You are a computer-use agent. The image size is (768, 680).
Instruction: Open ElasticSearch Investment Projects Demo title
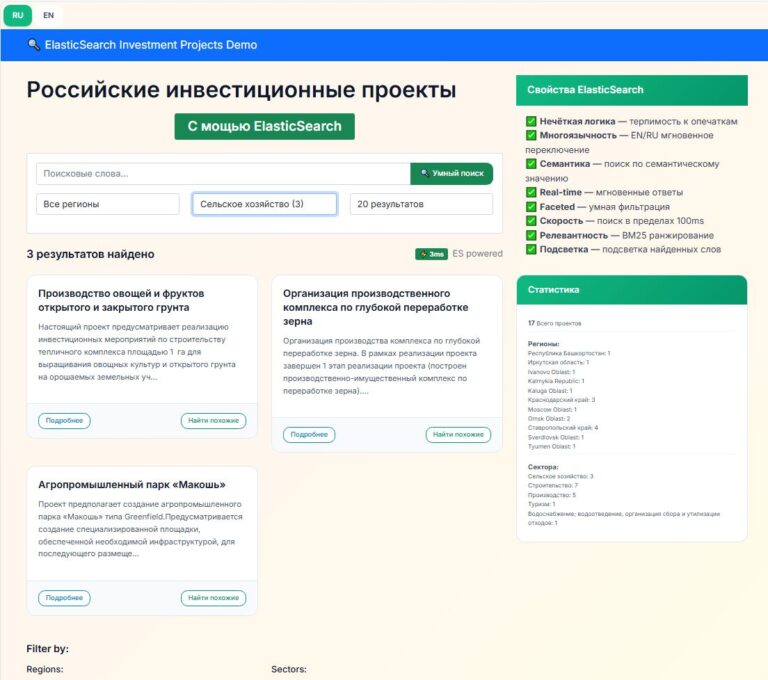click(x=151, y=45)
